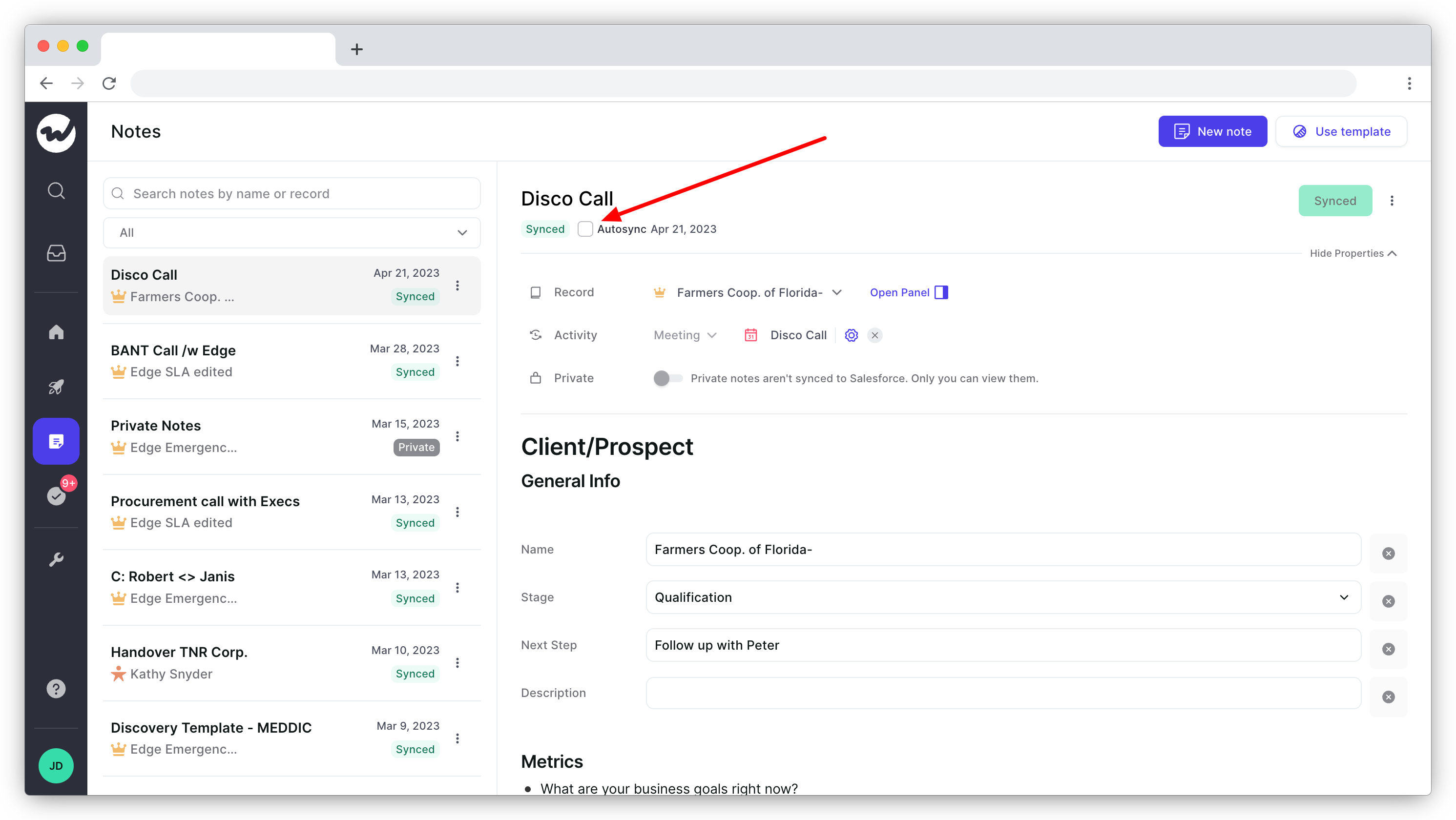The height and width of the screenshot is (820, 1456).
Task: Expand the Farmers Coop. of Florida record dropdown
Action: click(x=838, y=292)
